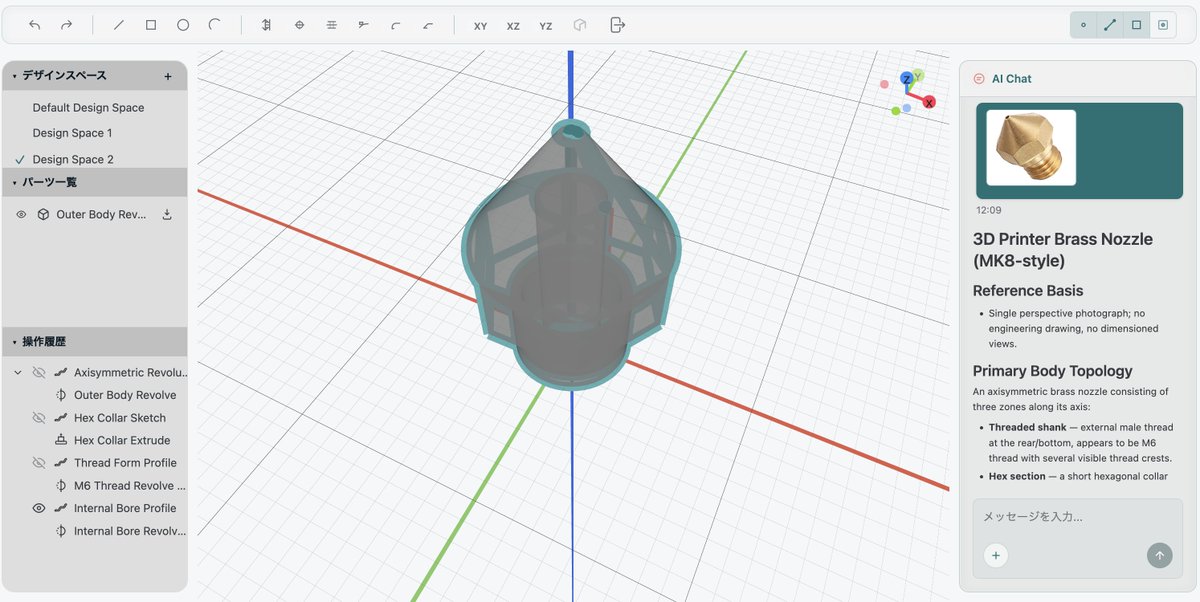The image size is (1200, 602).
Task: Hide the Outer Body Revolve part
Action: 21,214
